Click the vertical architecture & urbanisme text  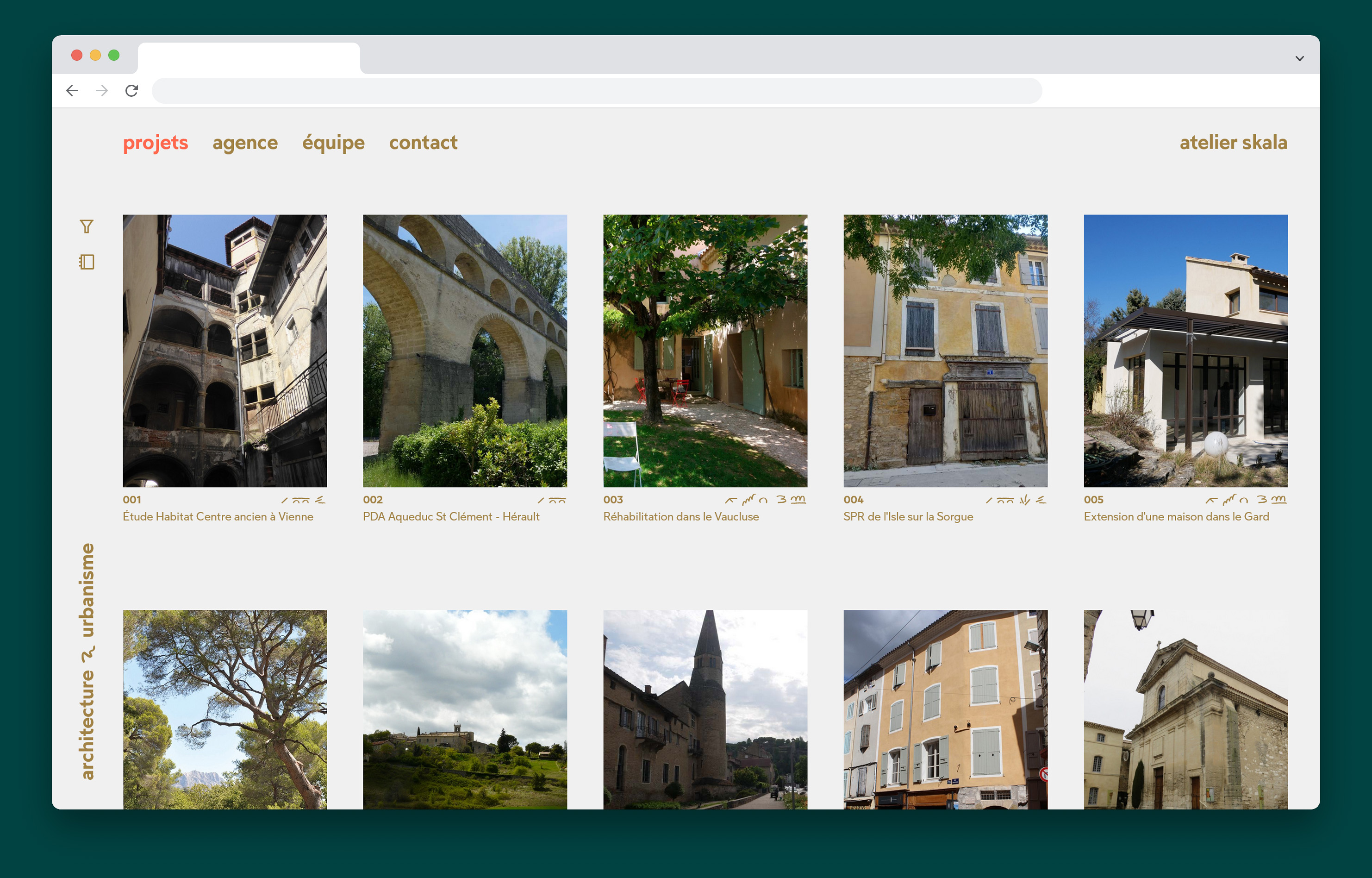(x=87, y=661)
